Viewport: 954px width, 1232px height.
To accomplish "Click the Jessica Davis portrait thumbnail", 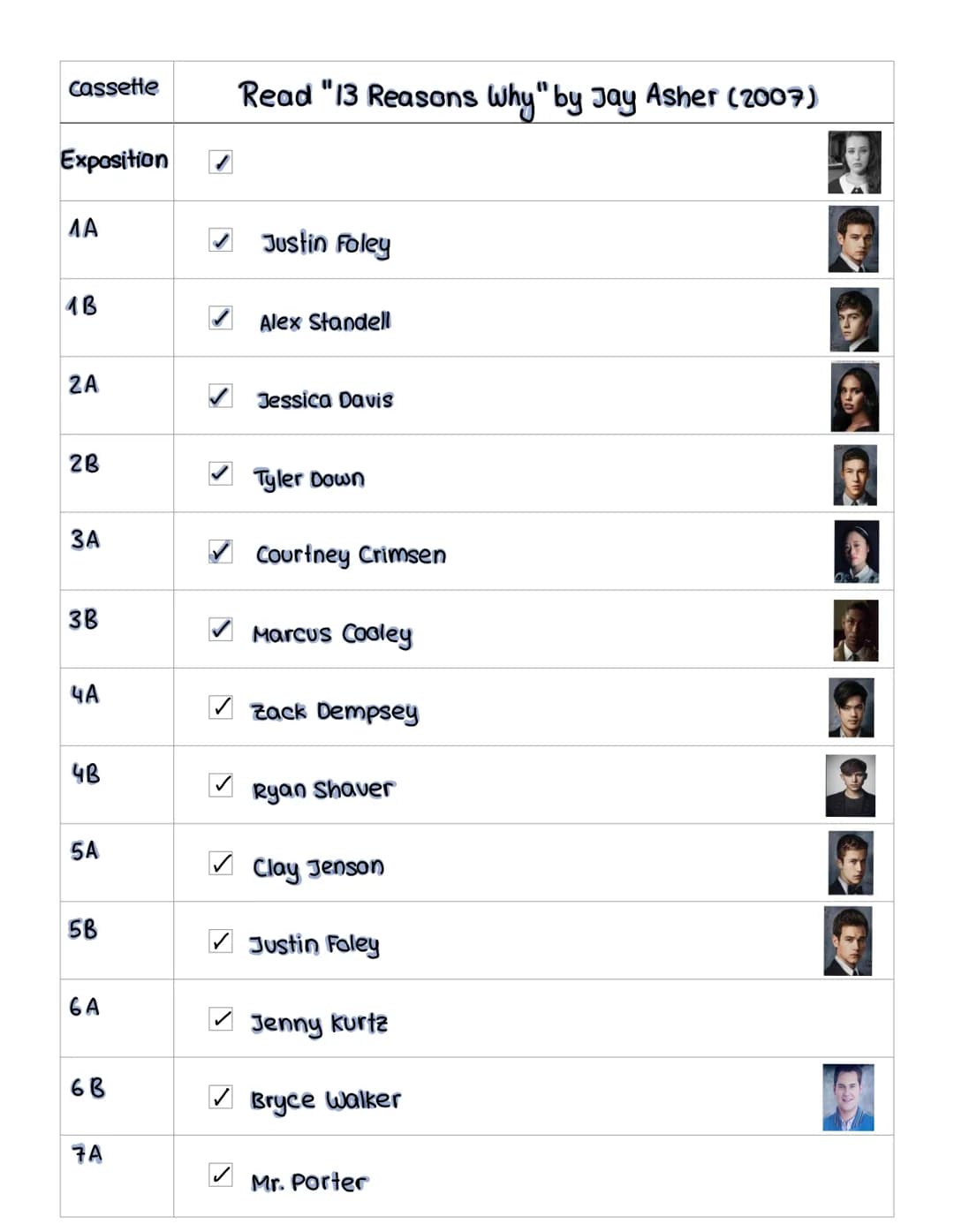I will click(x=855, y=397).
